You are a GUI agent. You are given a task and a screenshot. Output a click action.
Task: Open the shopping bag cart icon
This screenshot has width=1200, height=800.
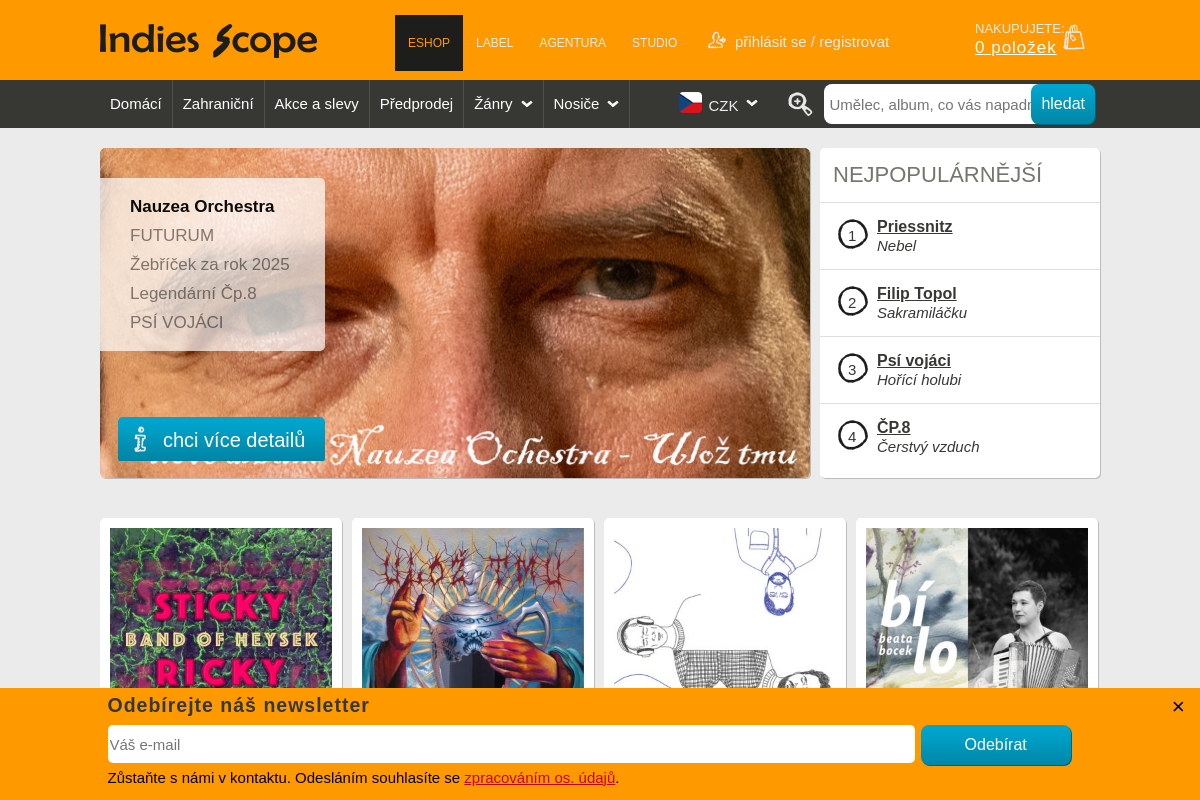click(1074, 37)
